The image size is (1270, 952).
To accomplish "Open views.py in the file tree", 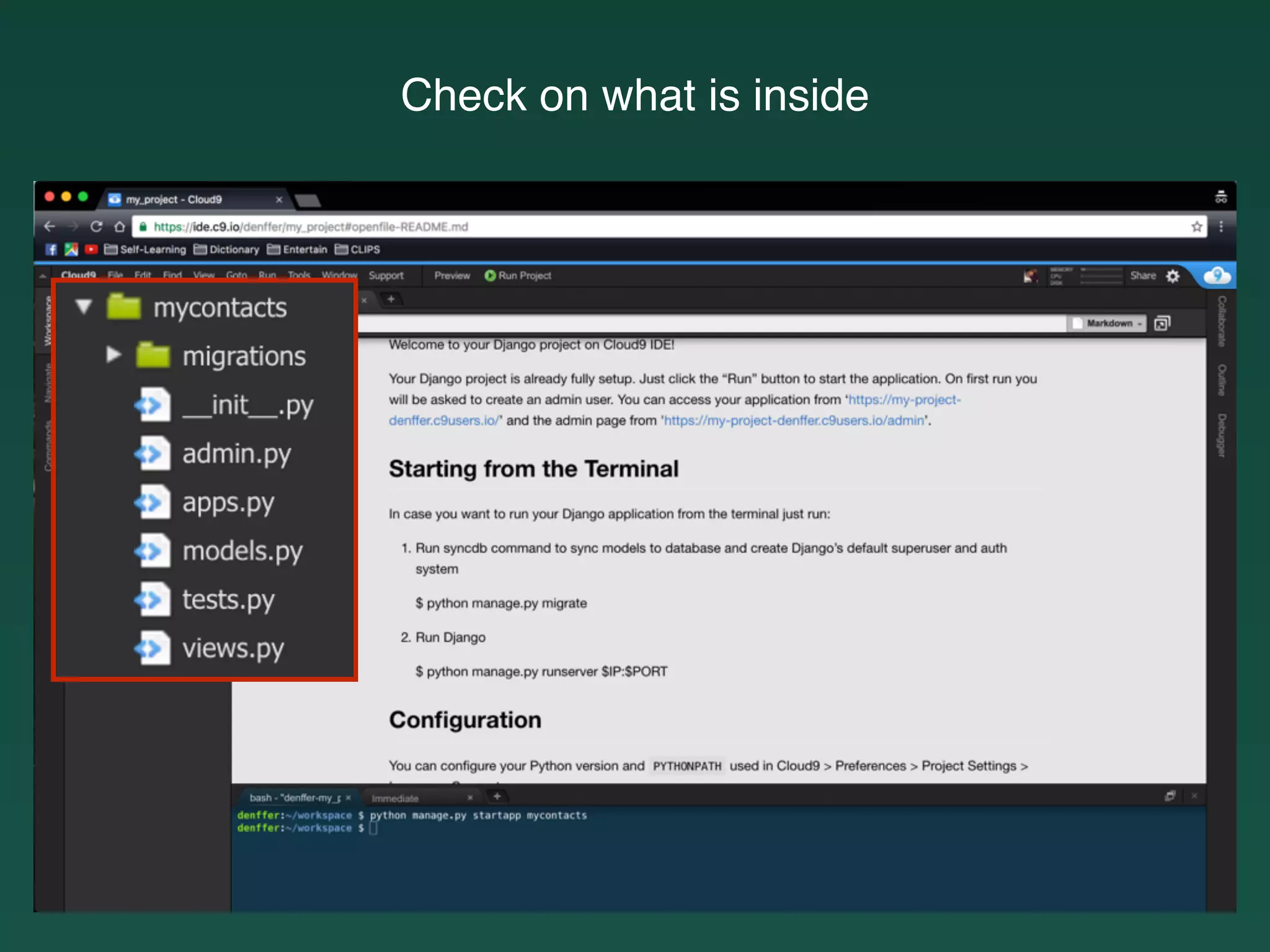I will [233, 648].
